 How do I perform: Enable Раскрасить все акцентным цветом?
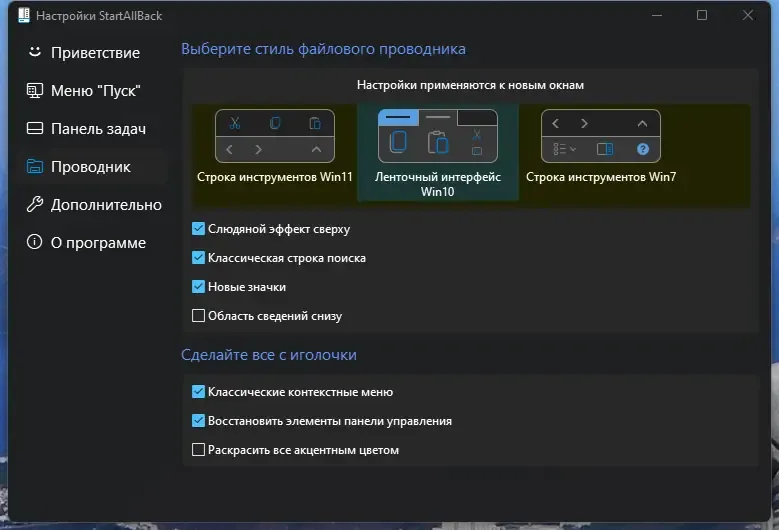click(198, 450)
